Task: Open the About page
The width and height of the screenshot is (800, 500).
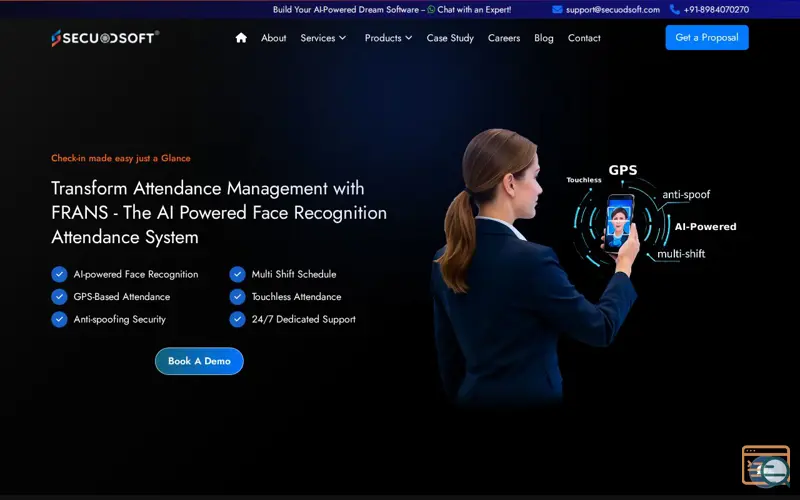Action: point(273,38)
